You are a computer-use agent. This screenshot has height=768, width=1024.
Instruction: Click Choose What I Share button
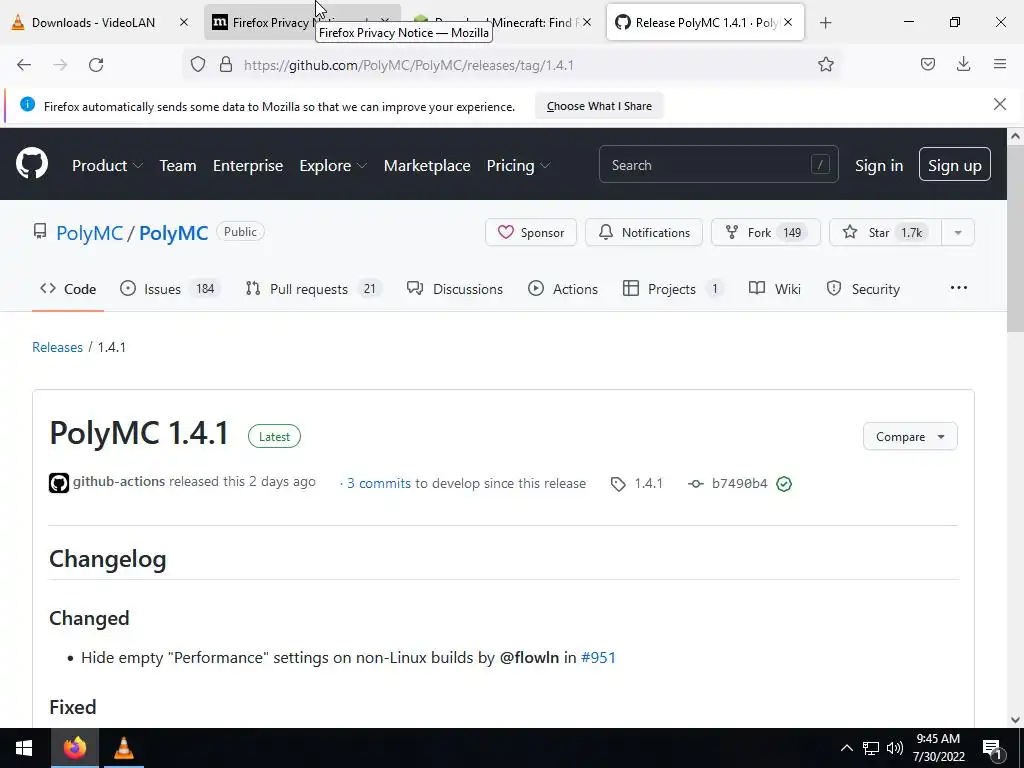tap(599, 106)
